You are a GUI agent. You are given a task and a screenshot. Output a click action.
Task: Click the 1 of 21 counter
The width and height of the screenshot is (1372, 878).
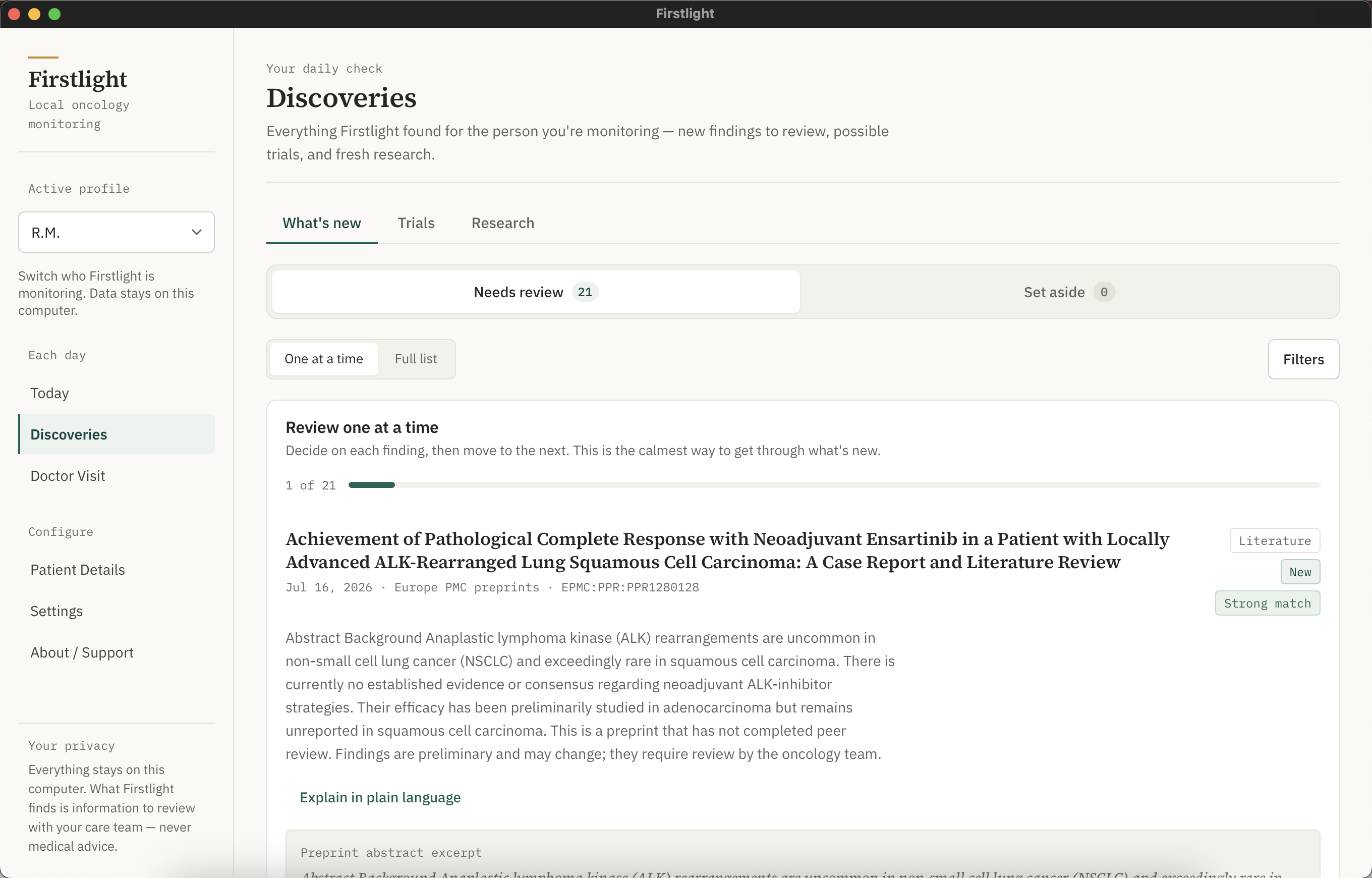[x=311, y=485]
